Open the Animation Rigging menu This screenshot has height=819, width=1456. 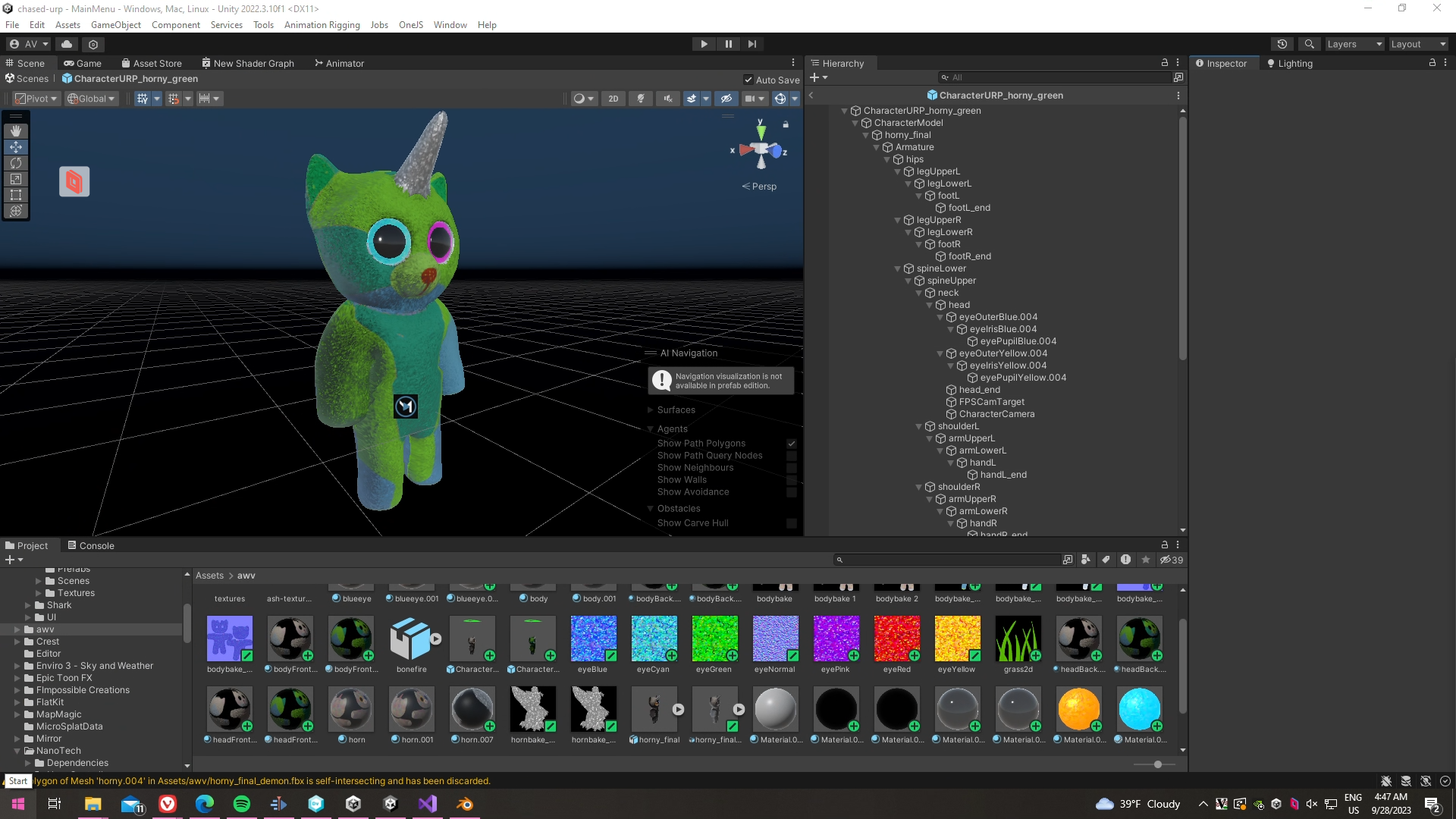tap(322, 25)
